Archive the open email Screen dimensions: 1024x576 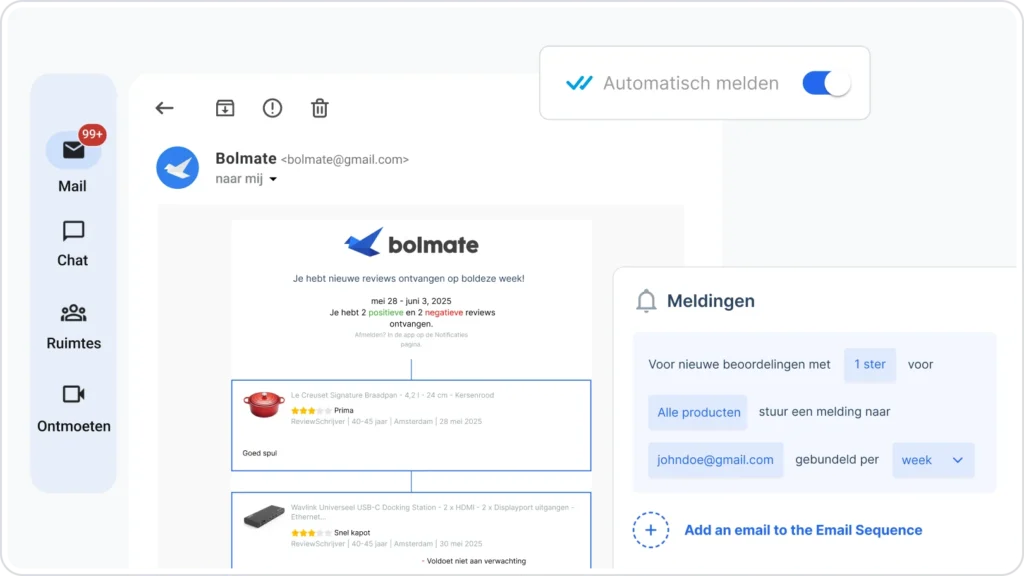225,108
